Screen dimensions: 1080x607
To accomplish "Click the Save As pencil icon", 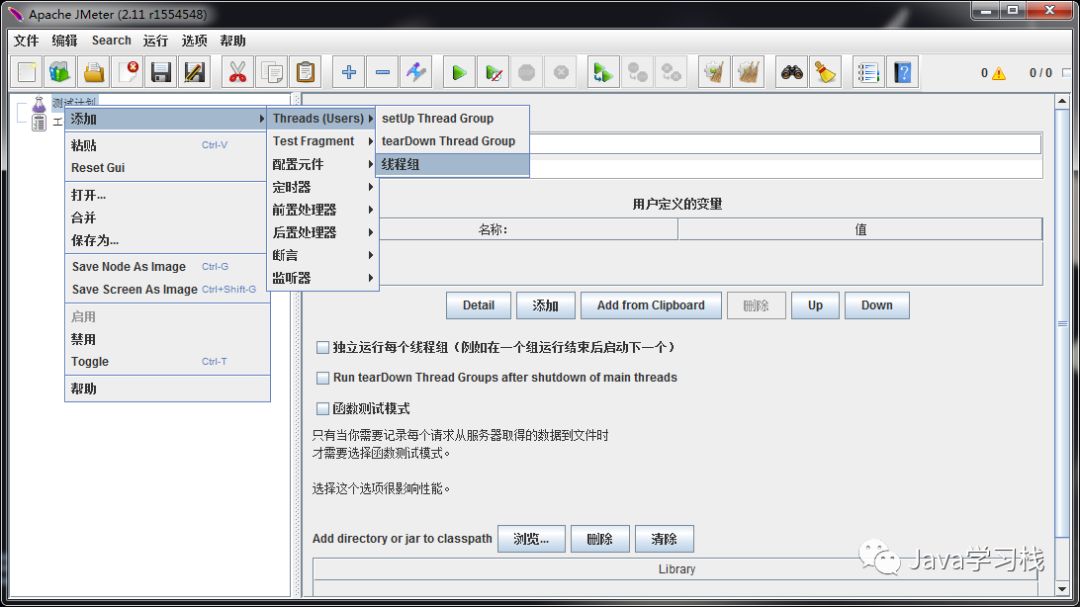I will [195, 72].
